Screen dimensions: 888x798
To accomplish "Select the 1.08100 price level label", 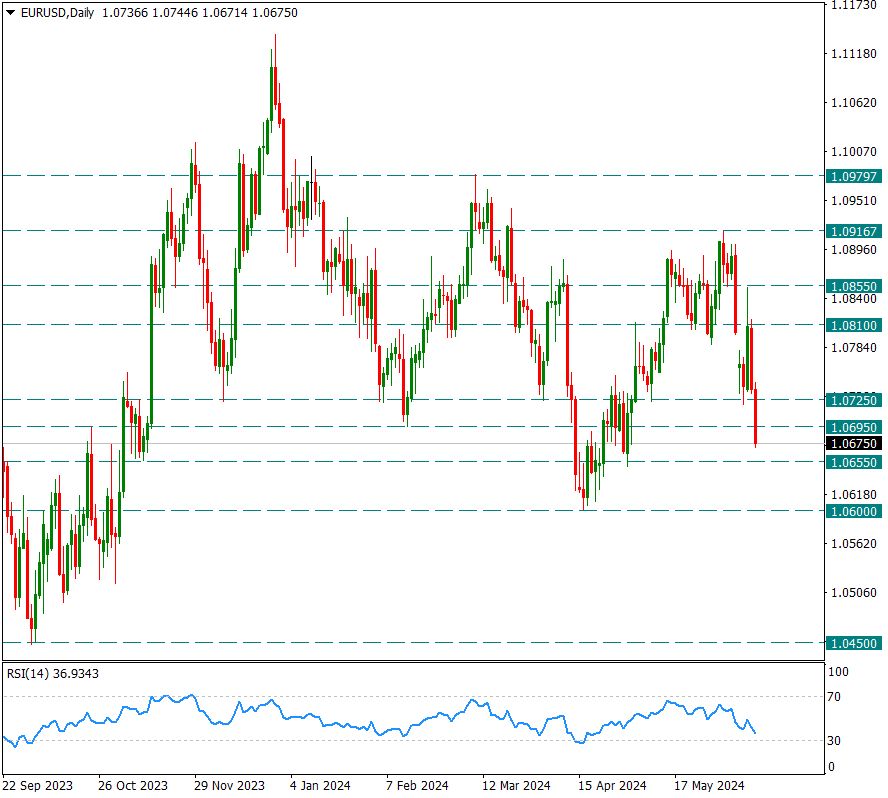I will [853, 325].
